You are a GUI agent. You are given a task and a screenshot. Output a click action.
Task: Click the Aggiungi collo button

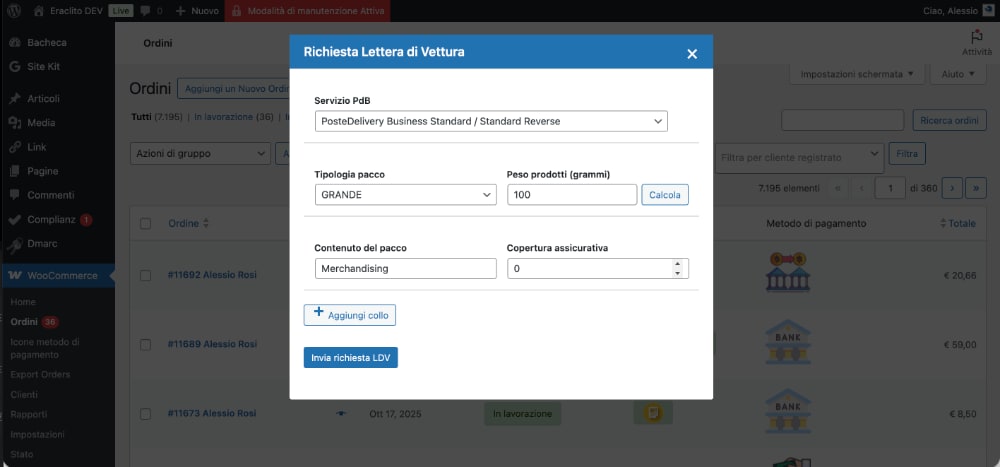[350, 315]
